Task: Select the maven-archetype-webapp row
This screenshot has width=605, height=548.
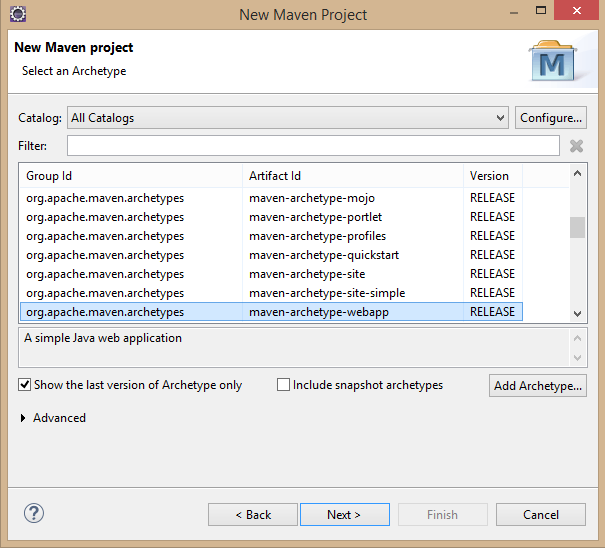Action: (x=271, y=312)
